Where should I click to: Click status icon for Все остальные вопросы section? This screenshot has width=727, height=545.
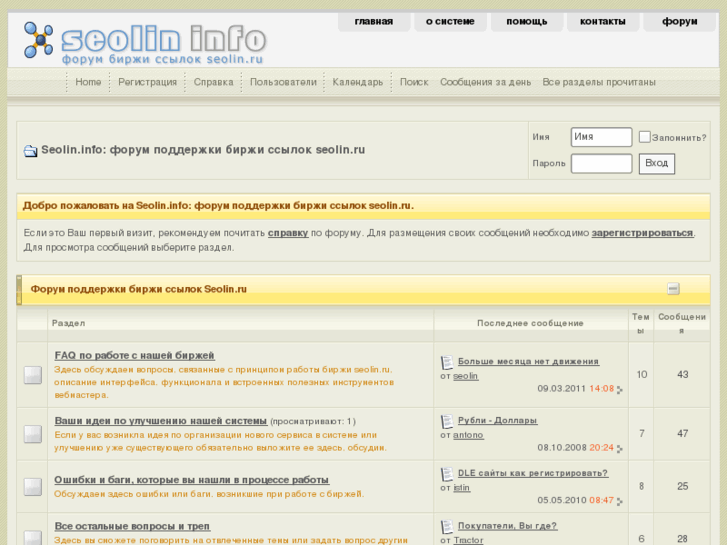click(32, 537)
